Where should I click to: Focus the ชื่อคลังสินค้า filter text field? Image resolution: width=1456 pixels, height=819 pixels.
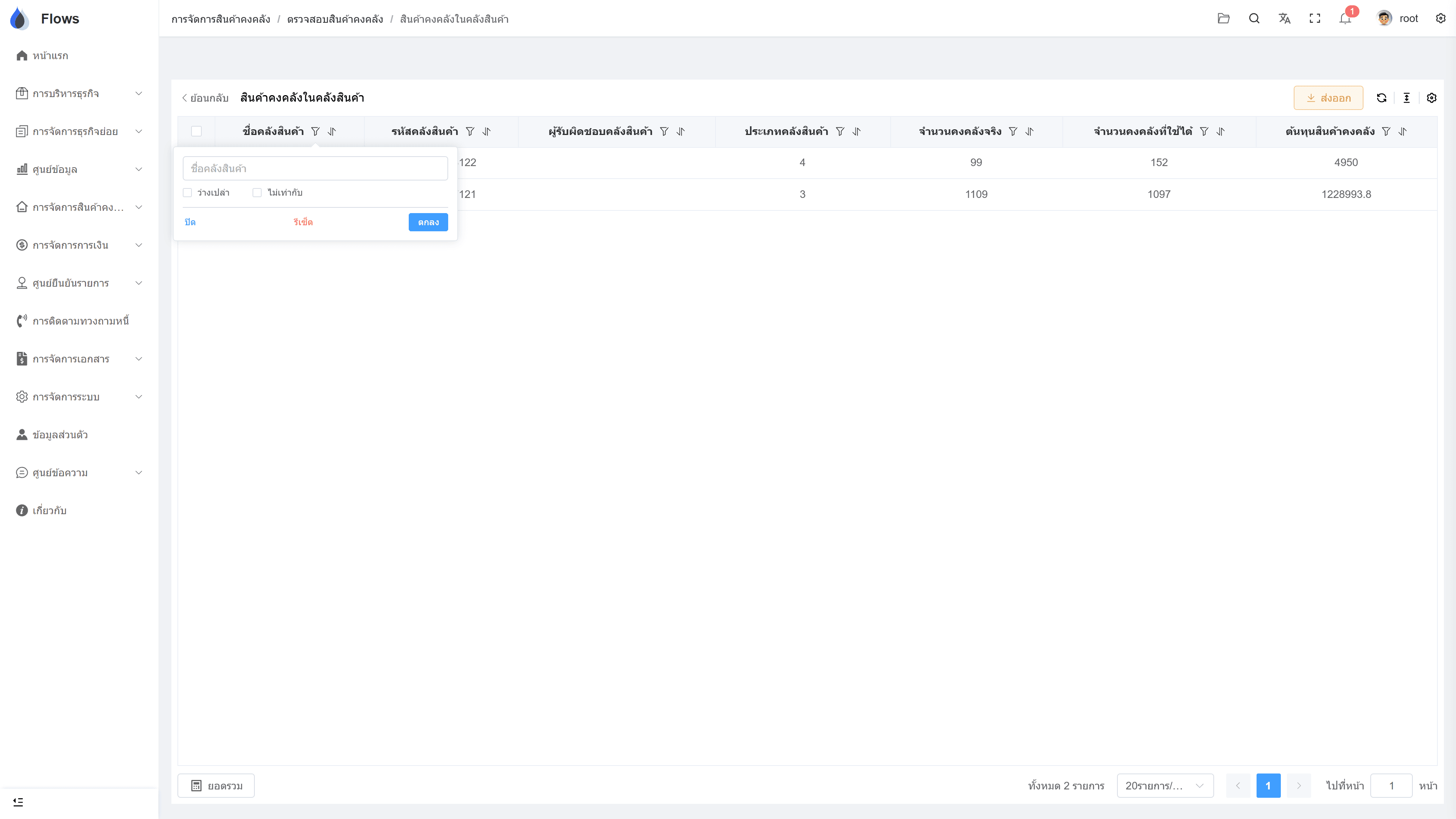(x=315, y=168)
